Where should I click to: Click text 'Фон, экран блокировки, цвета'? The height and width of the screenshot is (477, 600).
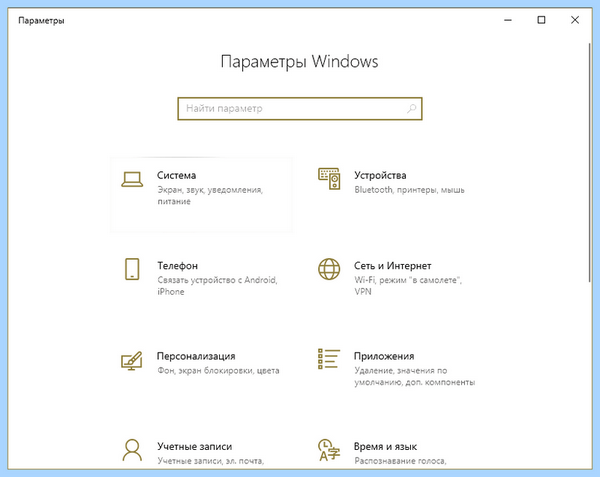tap(218, 371)
